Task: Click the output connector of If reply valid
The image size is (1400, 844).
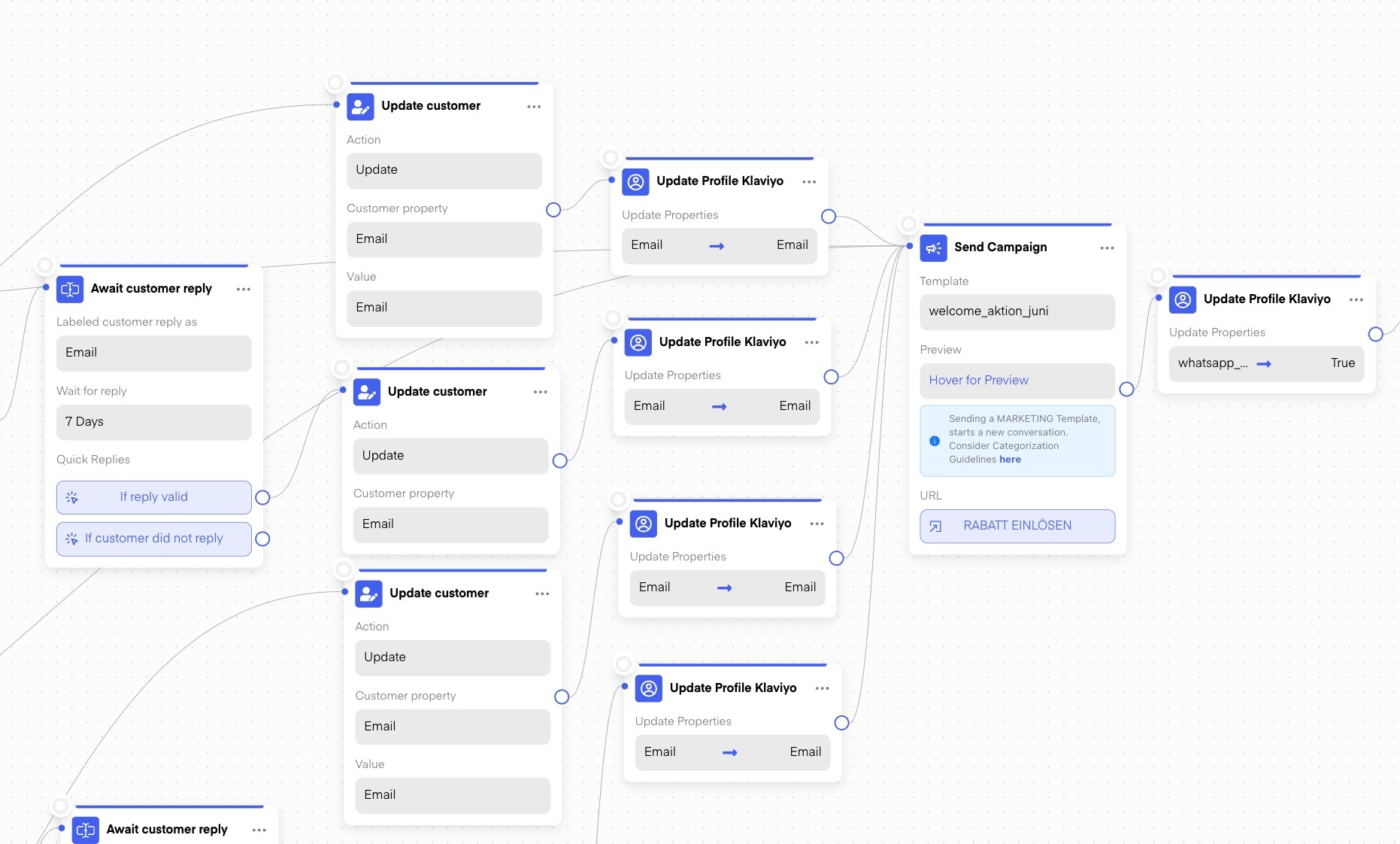Action: coord(262,497)
